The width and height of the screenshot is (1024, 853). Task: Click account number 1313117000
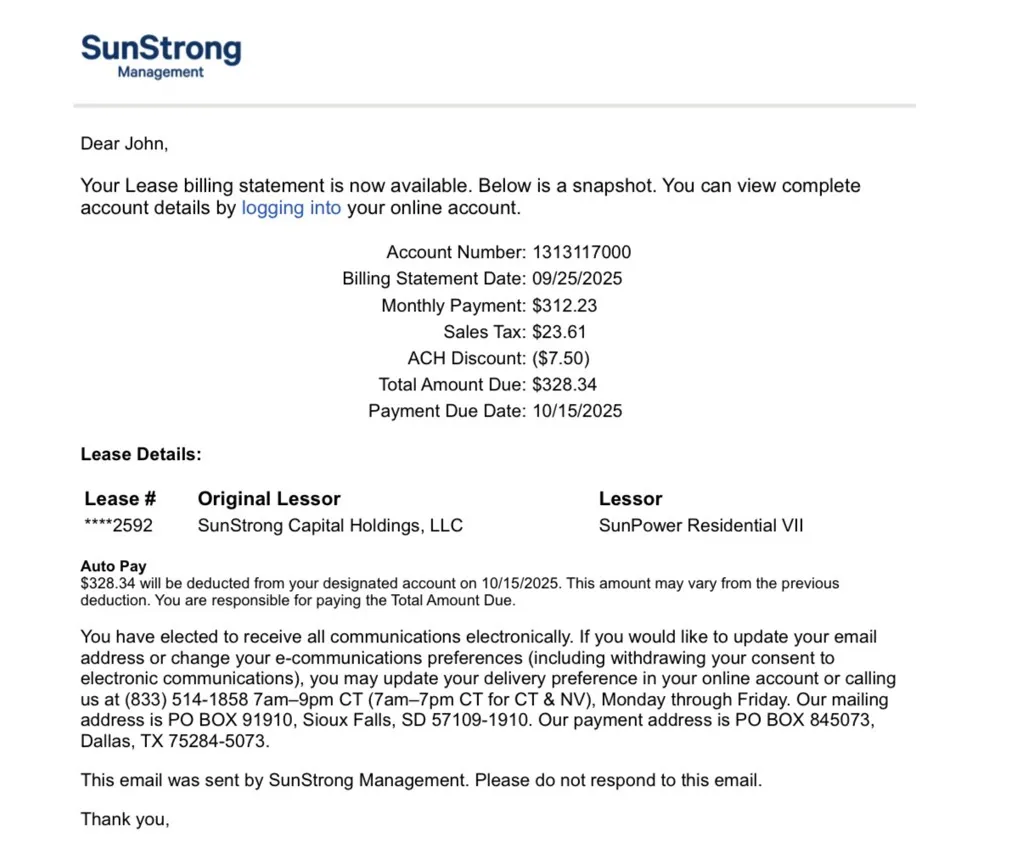(x=581, y=253)
